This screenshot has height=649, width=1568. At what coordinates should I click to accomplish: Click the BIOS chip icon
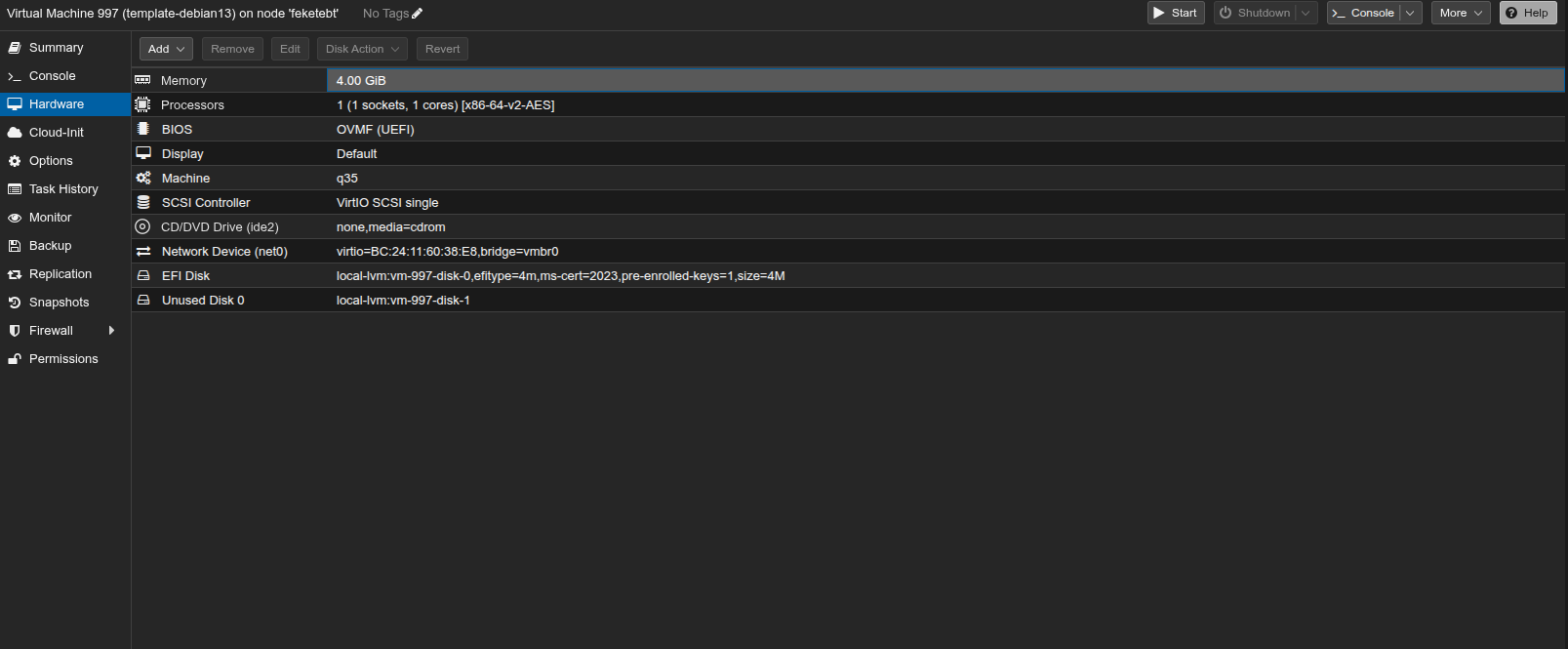[x=142, y=129]
